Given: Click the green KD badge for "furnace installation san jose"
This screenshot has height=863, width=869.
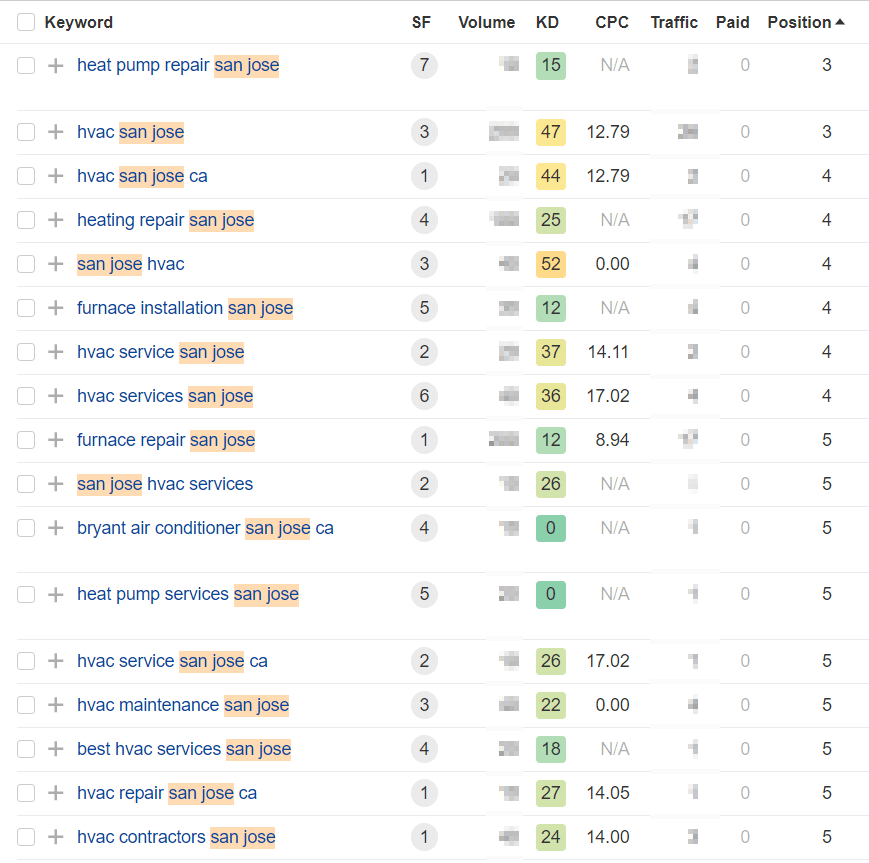Looking at the screenshot, I should pyautogui.click(x=550, y=308).
